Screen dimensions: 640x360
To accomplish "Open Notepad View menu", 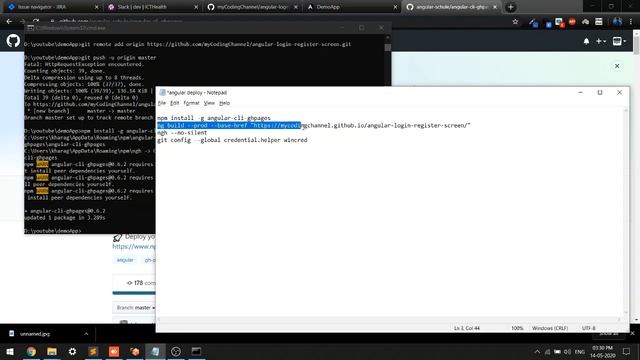I will click(x=209, y=103).
